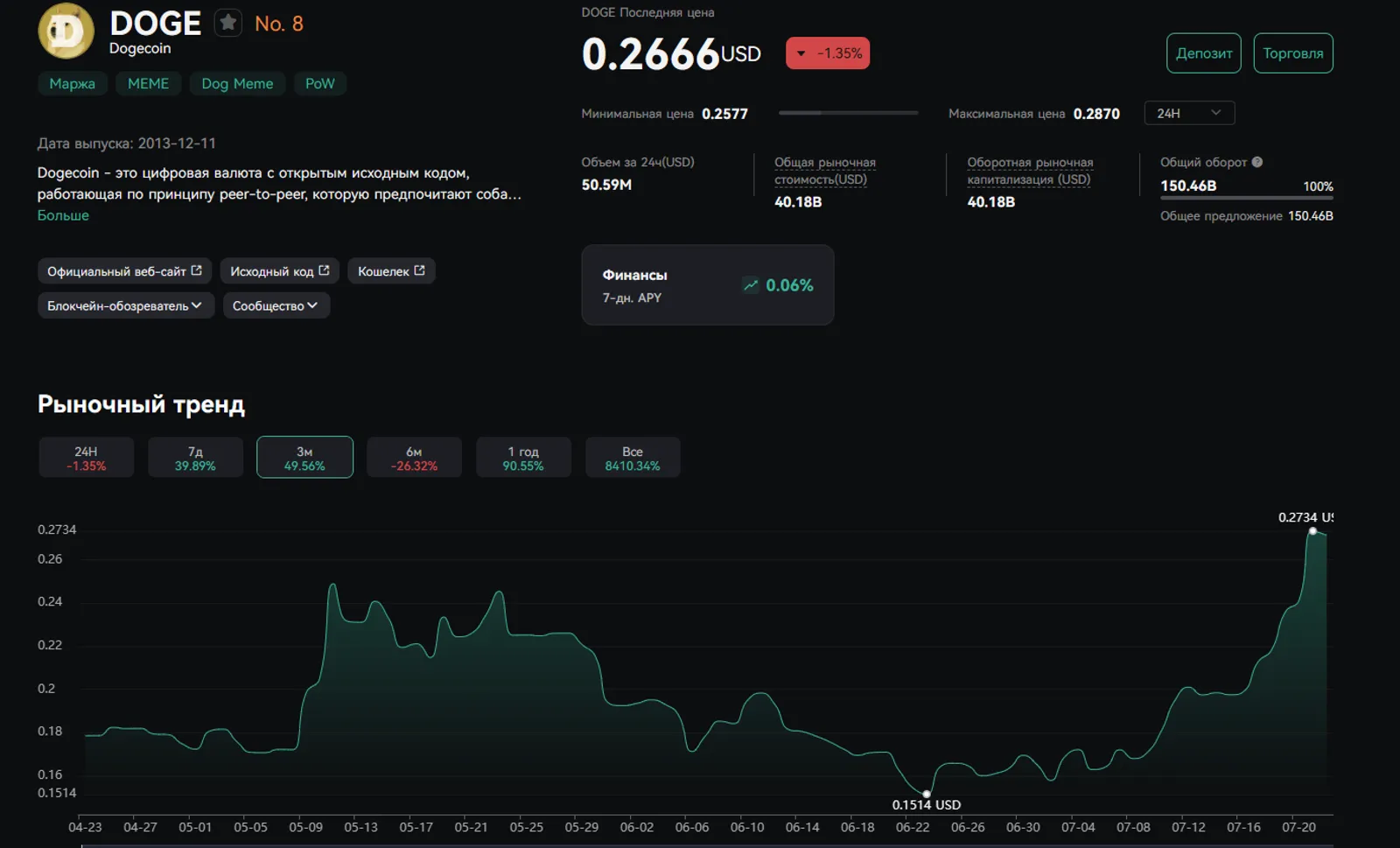Open the Финансы 7-дн. APY card
This screenshot has height=848, width=1400.
pyautogui.click(x=708, y=285)
